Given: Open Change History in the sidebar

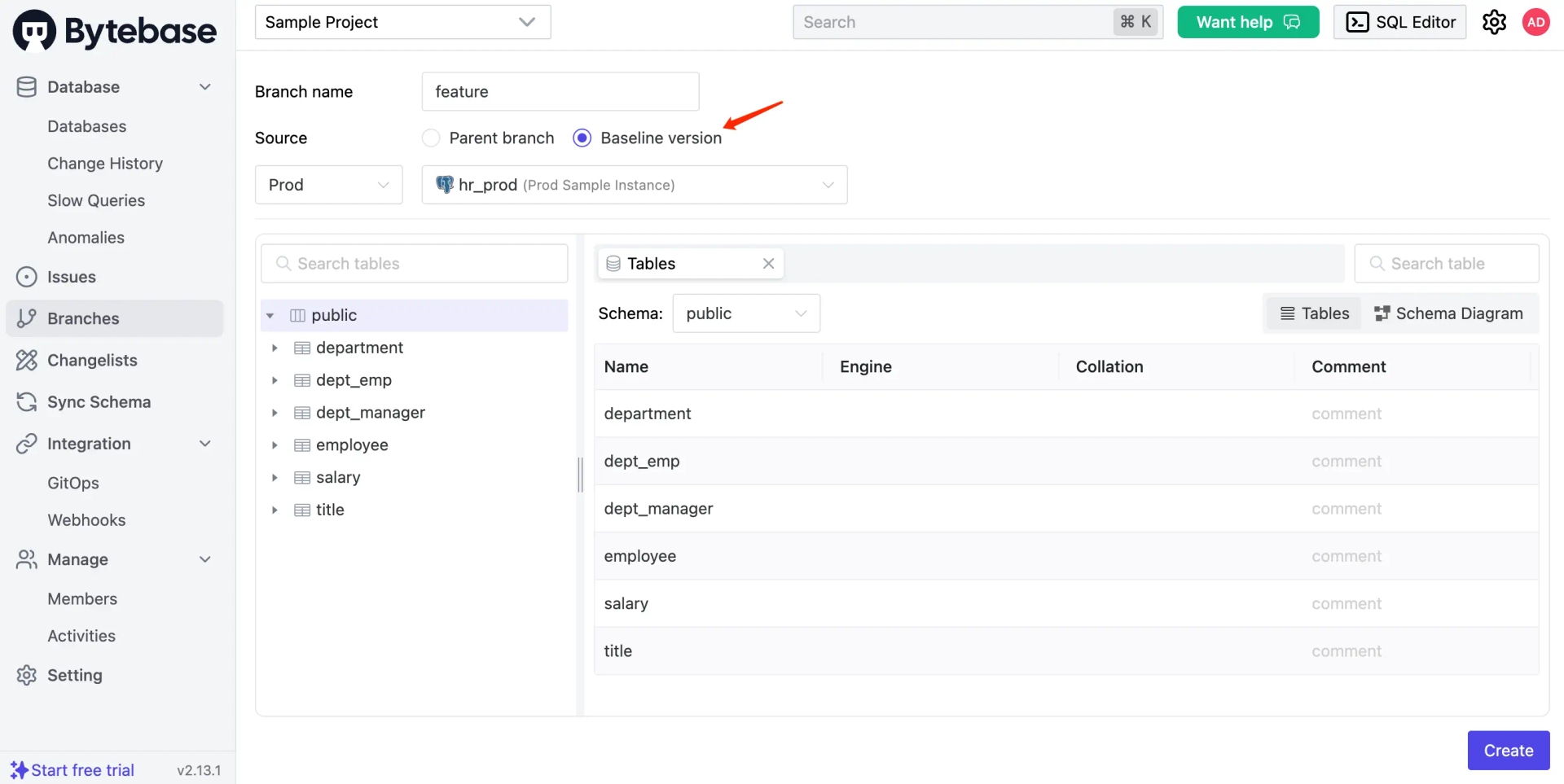Looking at the screenshot, I should tap(105, 164).
